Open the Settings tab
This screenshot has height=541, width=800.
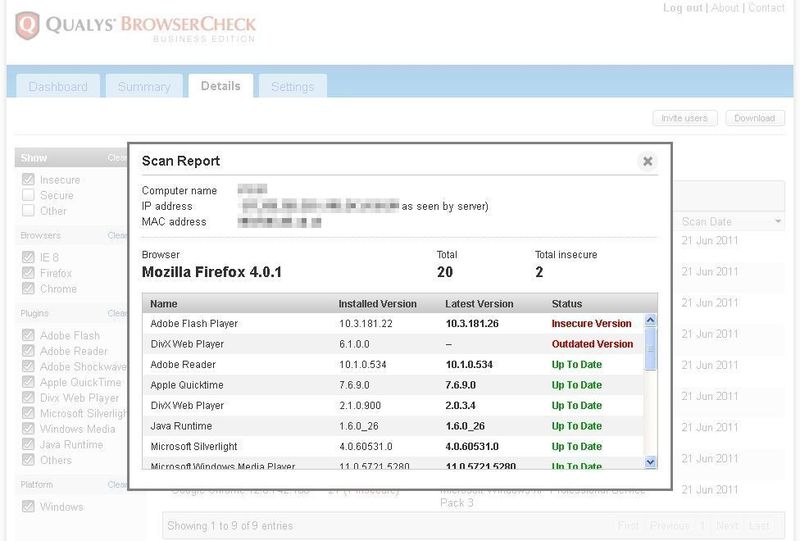[x=292, y=86]
